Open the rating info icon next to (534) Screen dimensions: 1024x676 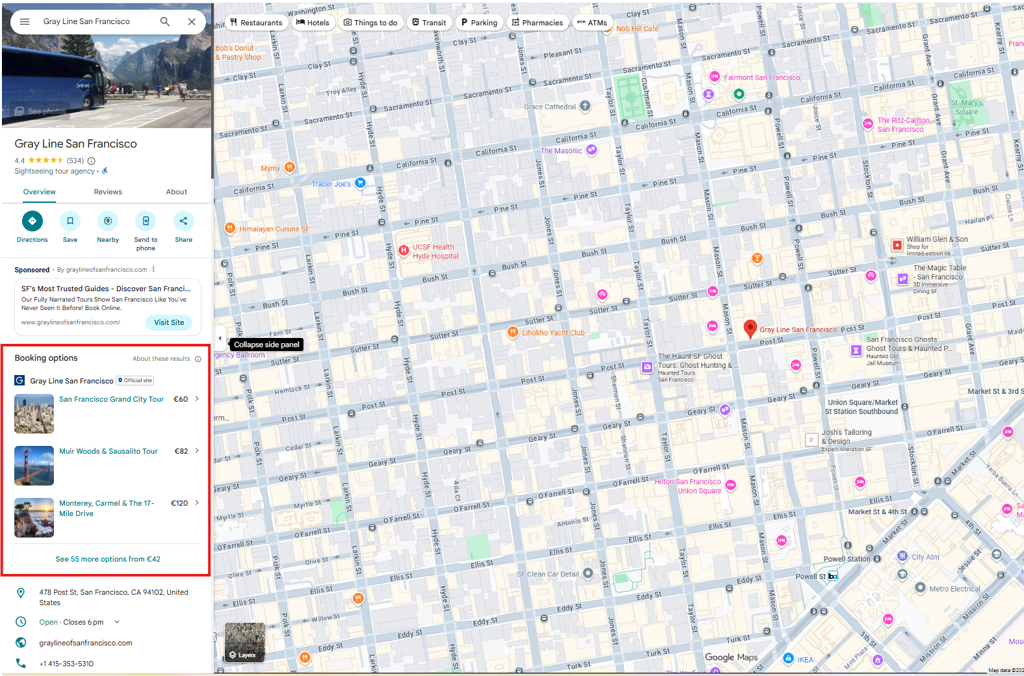pyautogui.click(x=91, y=161)
